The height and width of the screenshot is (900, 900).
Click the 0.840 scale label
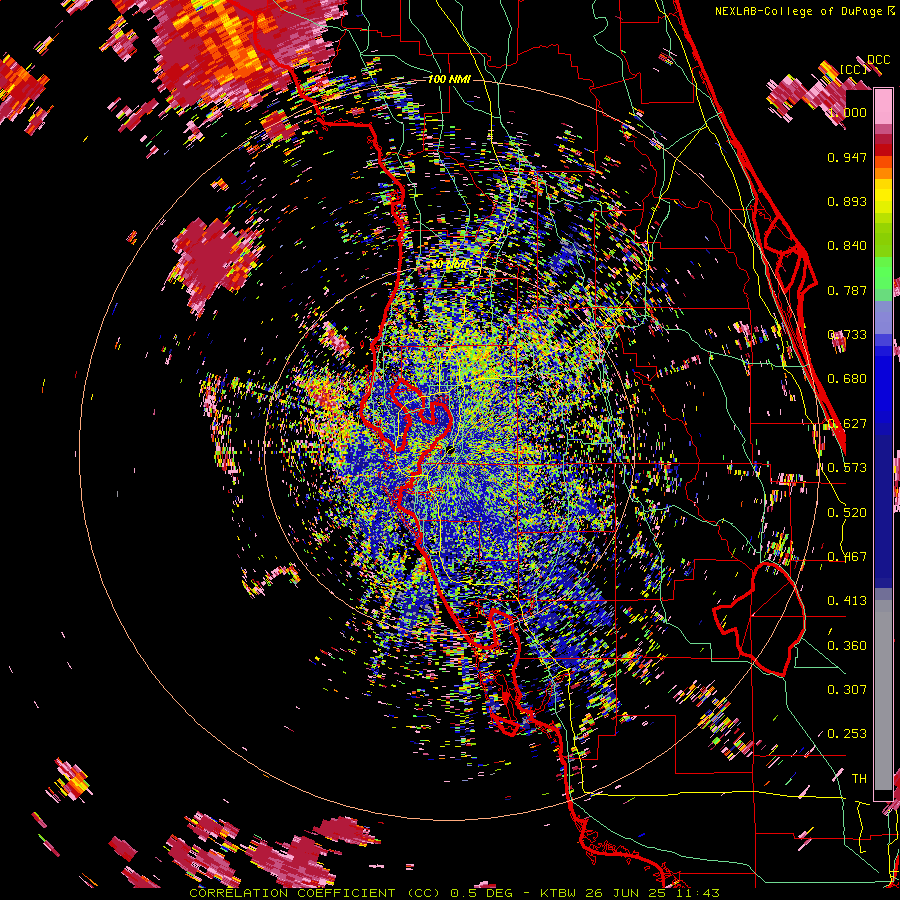coord(847,246)
